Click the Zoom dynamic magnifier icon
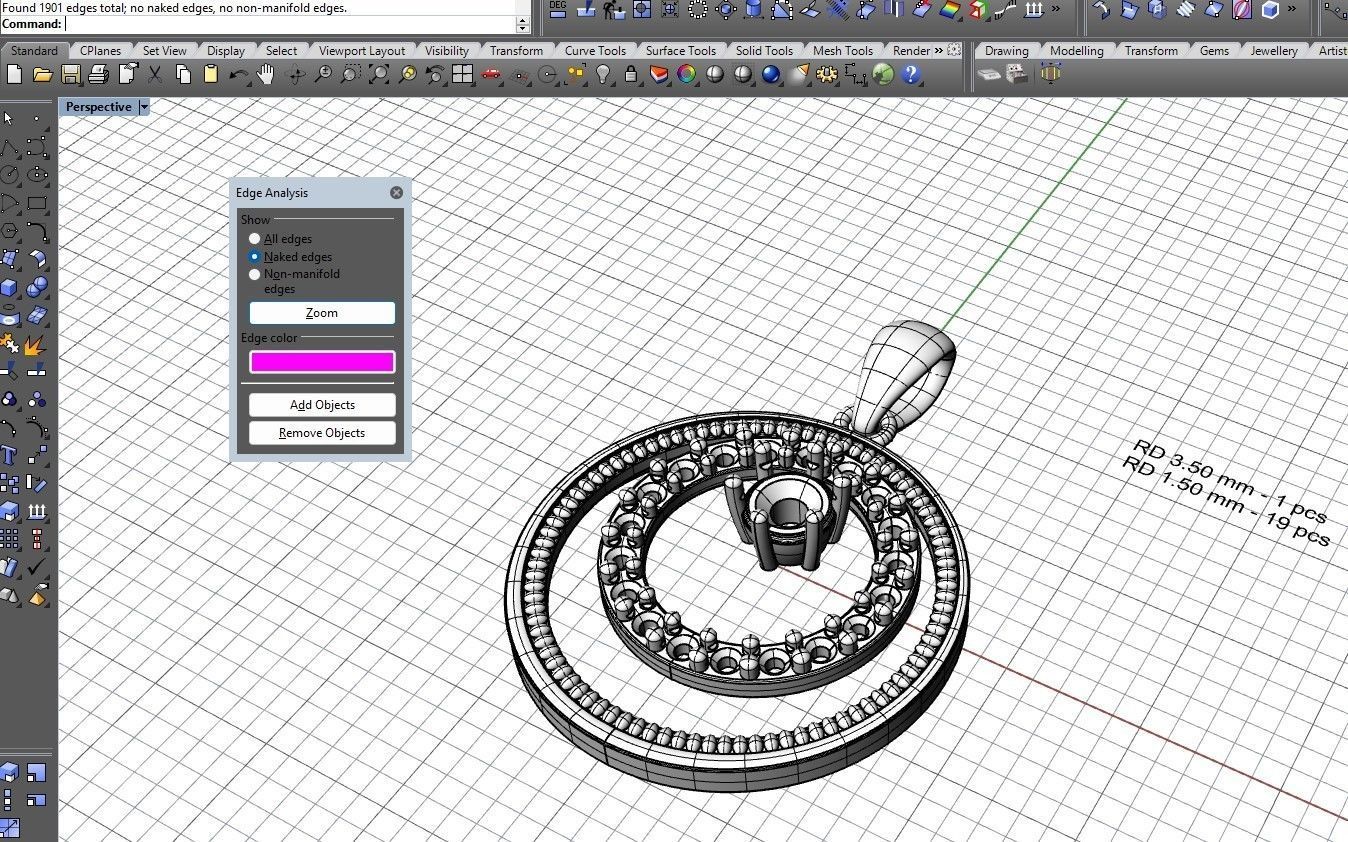1348x842 pixels. (x=323, y=74)
